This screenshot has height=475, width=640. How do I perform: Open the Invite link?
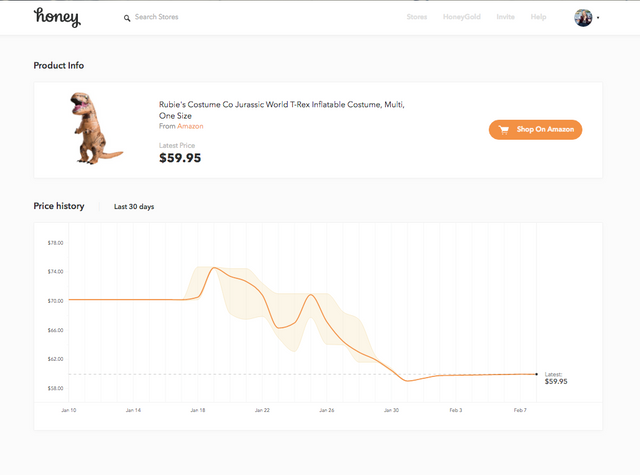point(506,18)
